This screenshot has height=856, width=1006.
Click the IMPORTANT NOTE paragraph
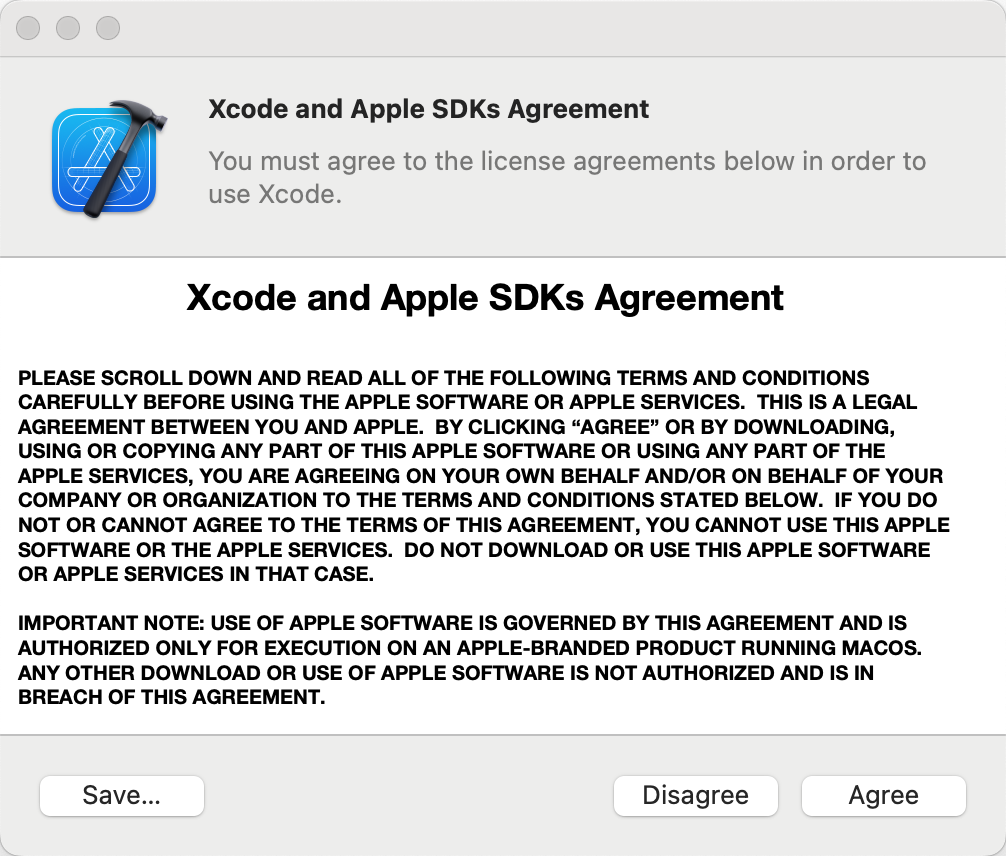coord(480,648)
